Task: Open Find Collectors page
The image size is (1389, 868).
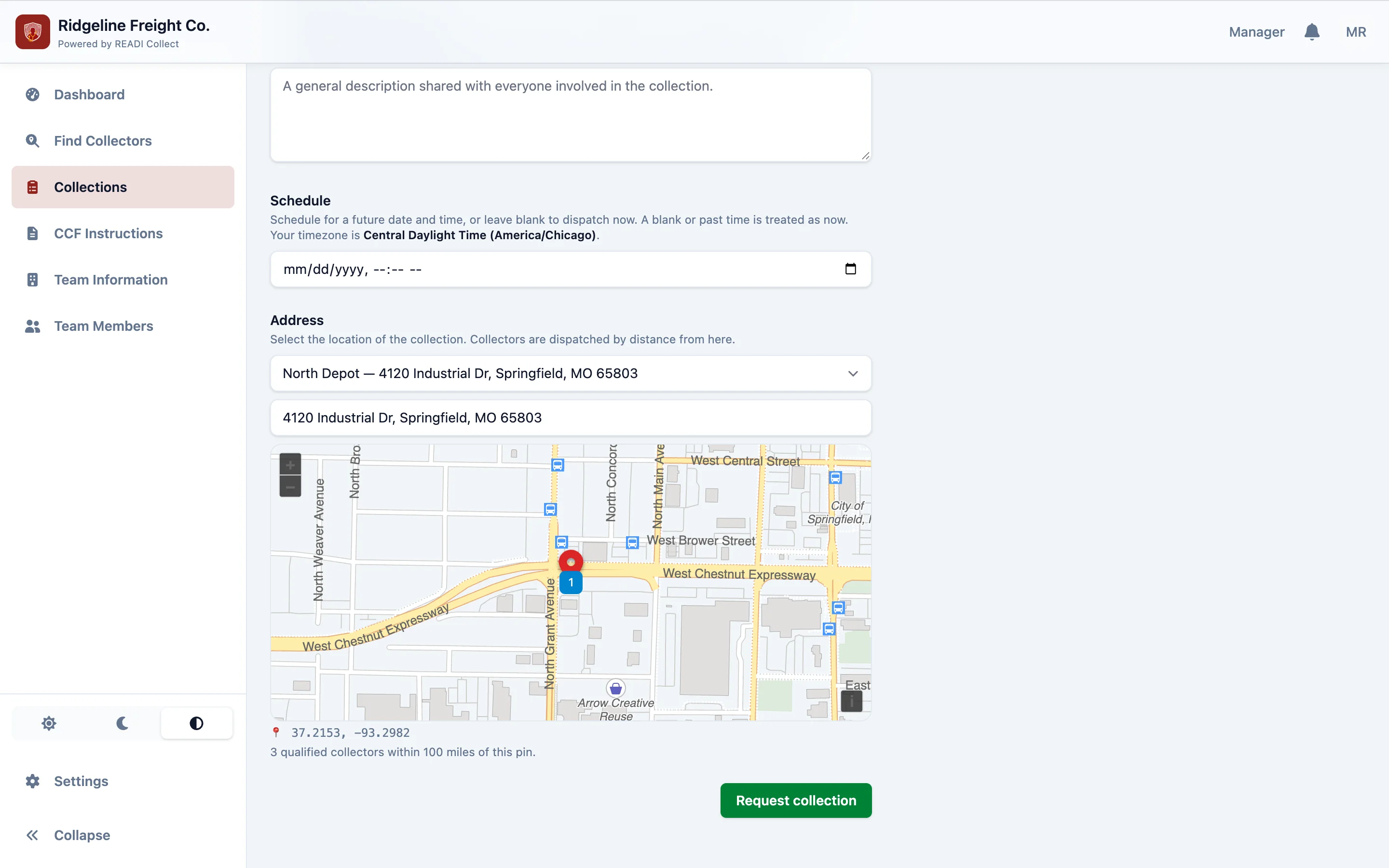Action: point(123,141)
